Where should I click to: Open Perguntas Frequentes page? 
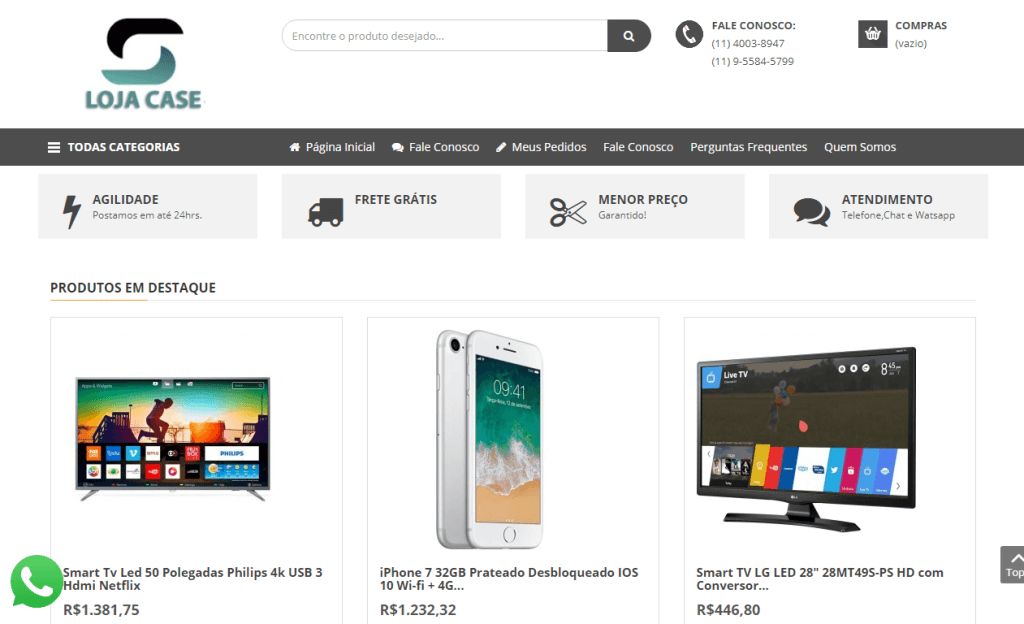point(748,148)
